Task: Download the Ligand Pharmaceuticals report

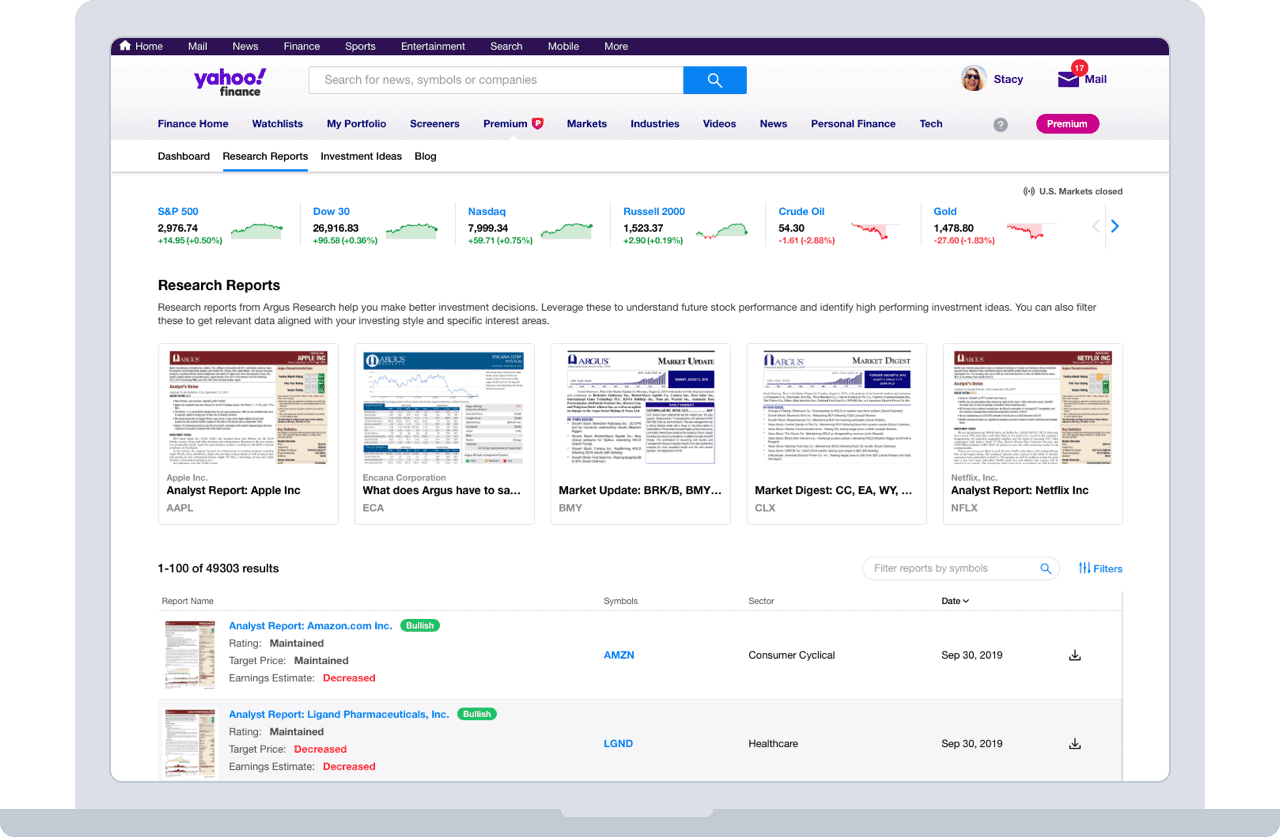Action: coord(1075,744)
